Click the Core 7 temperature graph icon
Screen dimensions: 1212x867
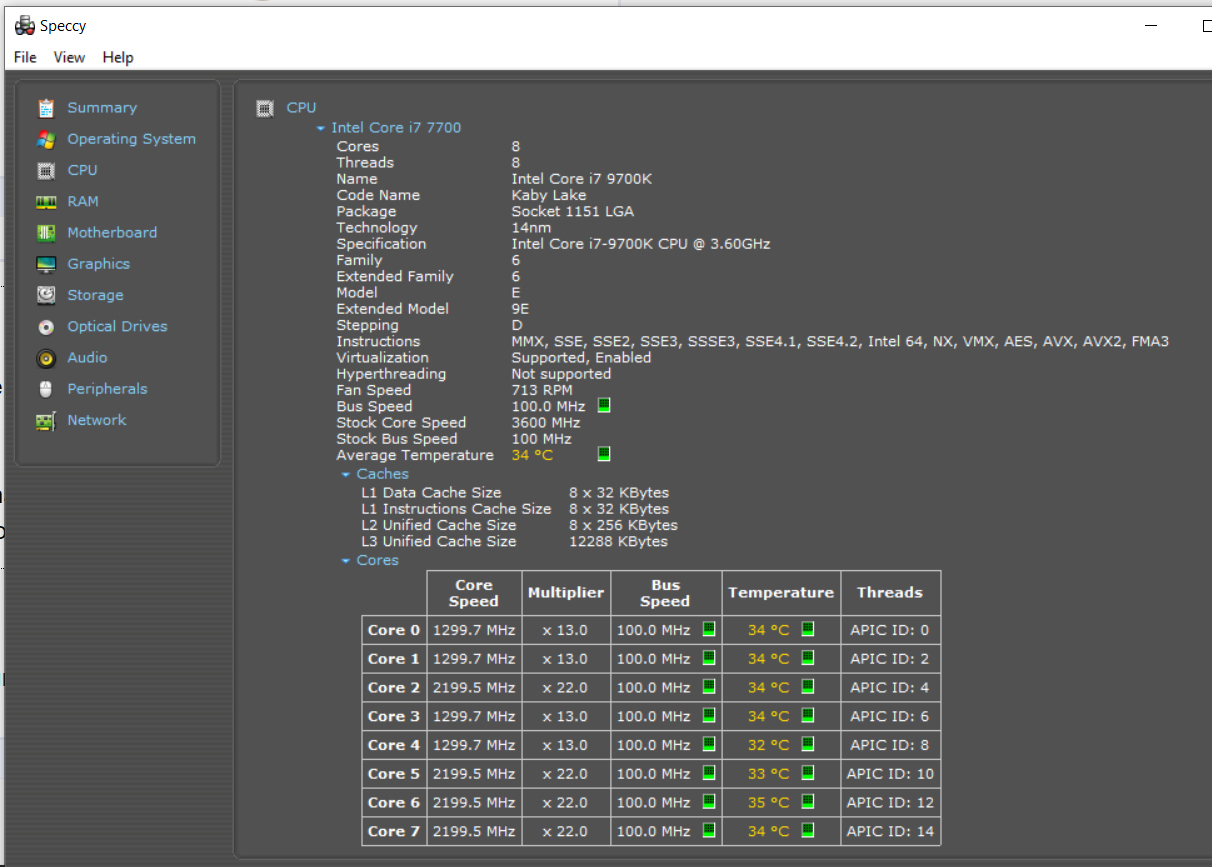tap(808, 830)
